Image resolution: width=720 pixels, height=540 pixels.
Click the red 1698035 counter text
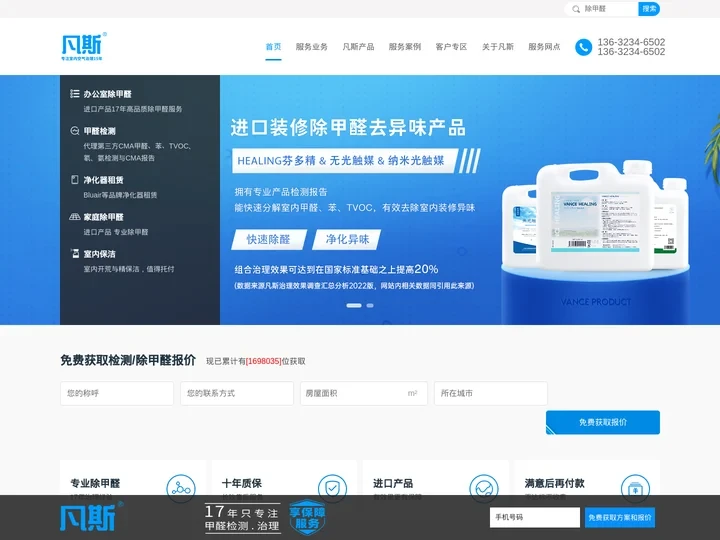(x=264, y=361)
